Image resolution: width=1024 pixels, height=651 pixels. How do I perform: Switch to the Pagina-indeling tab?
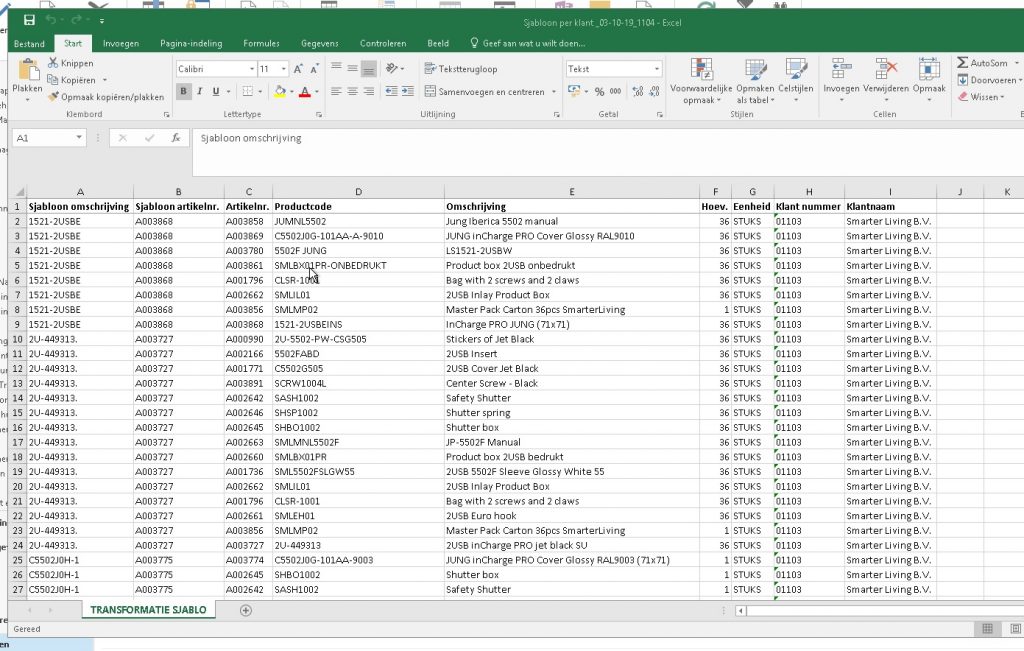191,44
